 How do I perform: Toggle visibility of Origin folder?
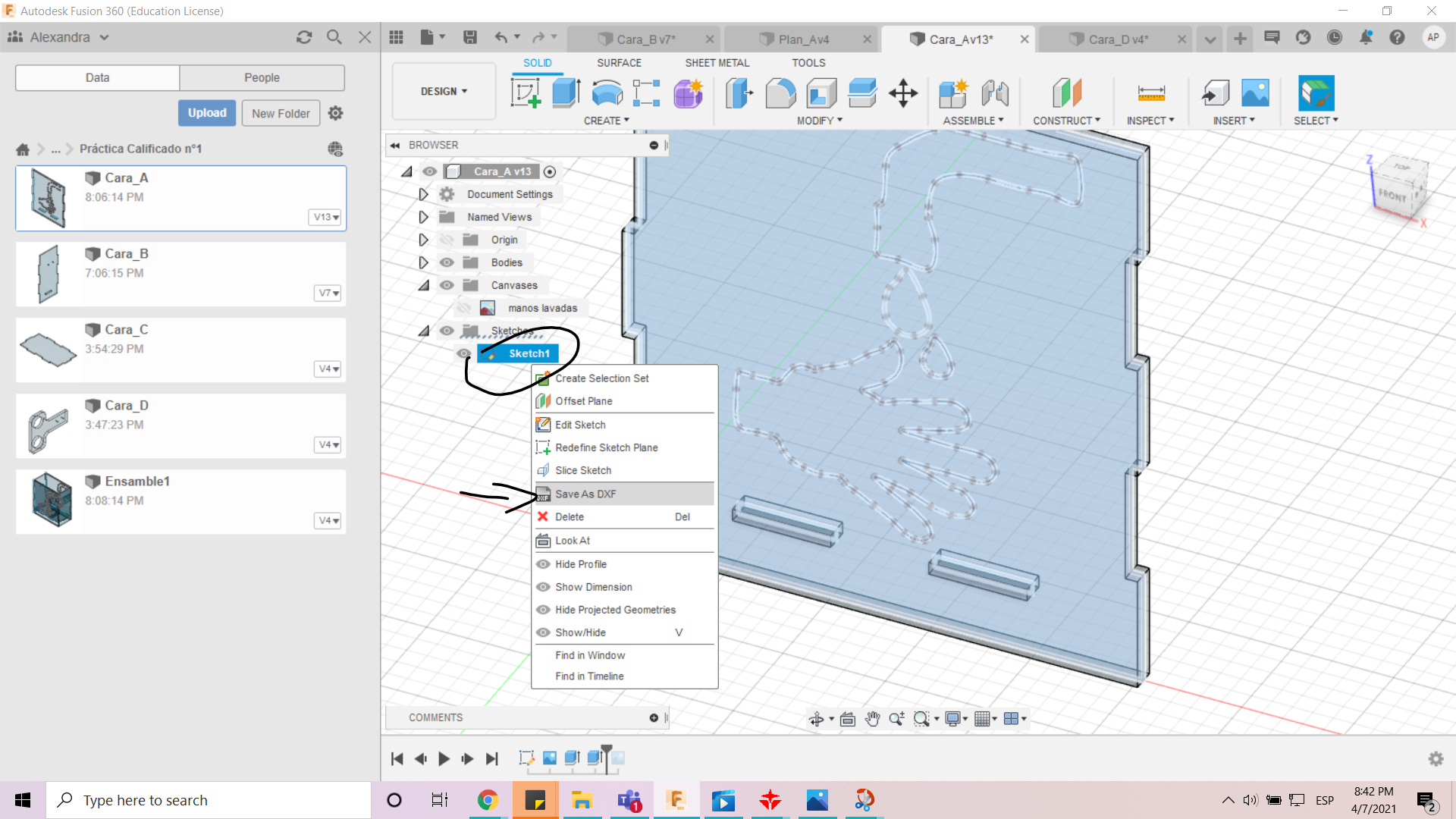[447, 240]
